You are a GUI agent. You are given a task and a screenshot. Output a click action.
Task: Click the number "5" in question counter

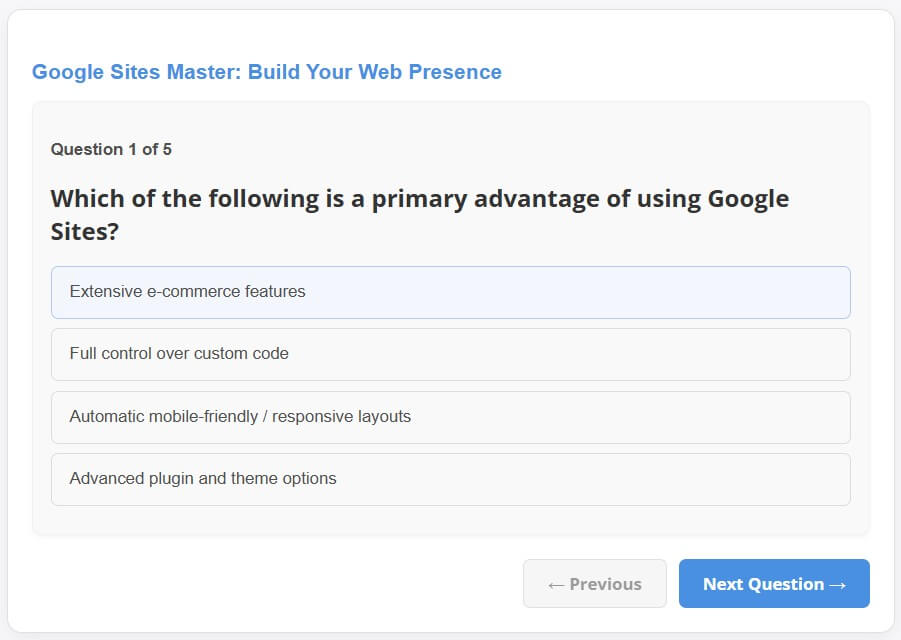167,149
